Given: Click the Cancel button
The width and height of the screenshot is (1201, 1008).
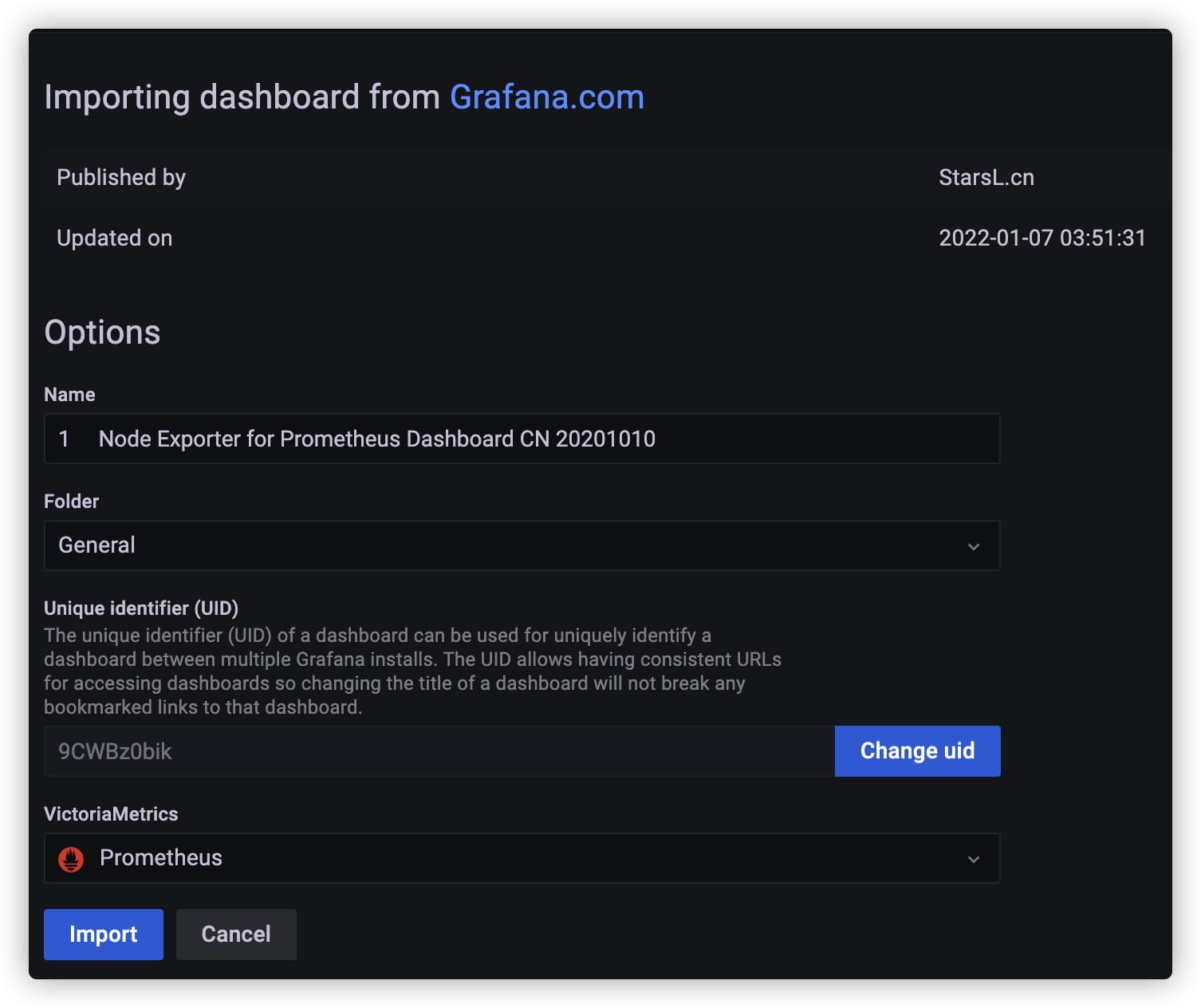Looking at the screenshot, I should (x=236, y=935).
